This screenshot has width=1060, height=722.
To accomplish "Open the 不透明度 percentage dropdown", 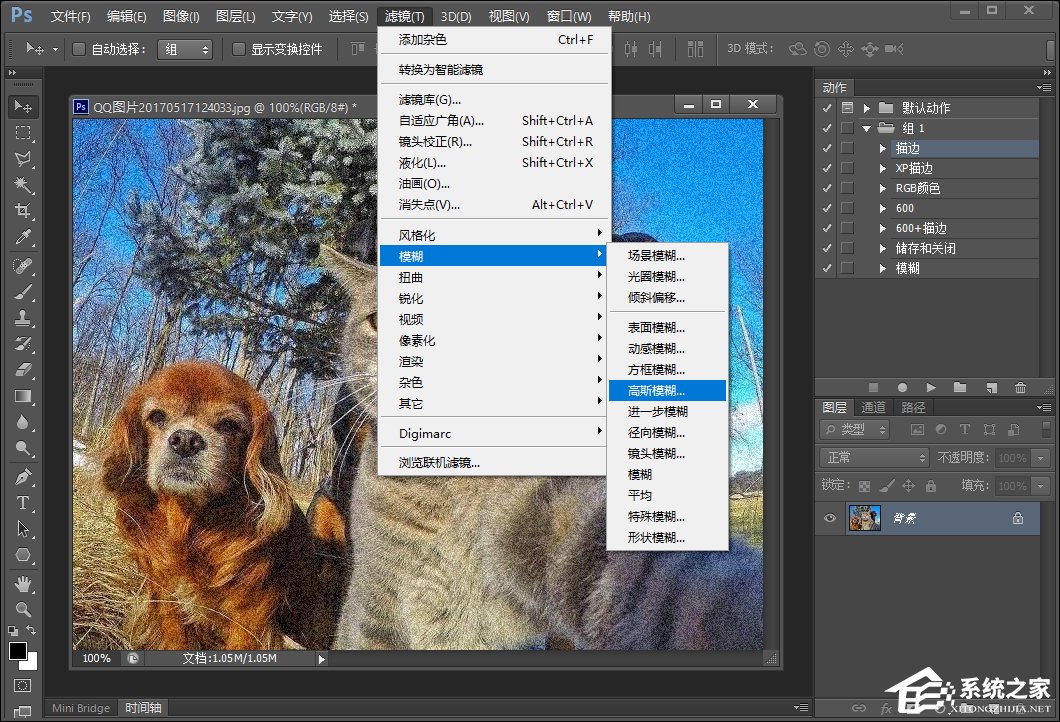I will [x=1040, y=458].
